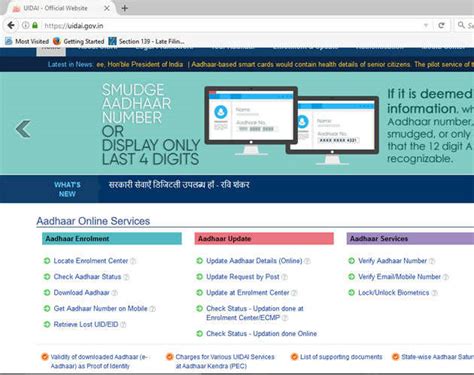This screenshot has height=375, width=474.
Task: Click orange check icon before List of supporting documents
Action: point(294,357)
